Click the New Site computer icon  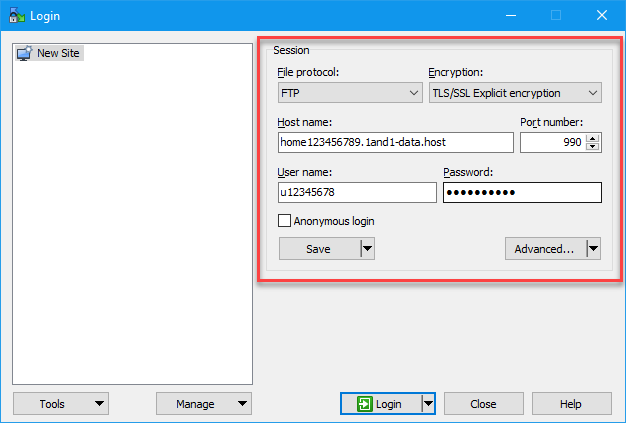point(25,53)
